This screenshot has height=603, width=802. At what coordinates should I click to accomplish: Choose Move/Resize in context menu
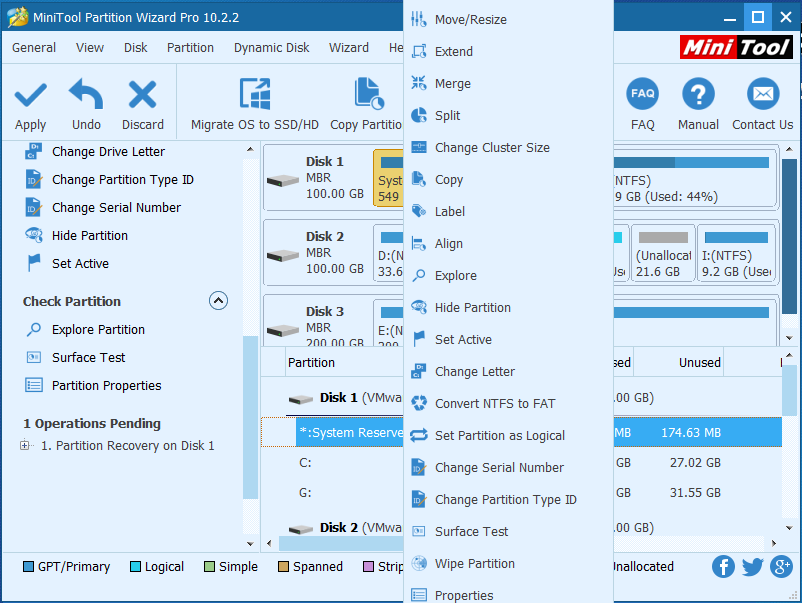[x=508, y=19]
